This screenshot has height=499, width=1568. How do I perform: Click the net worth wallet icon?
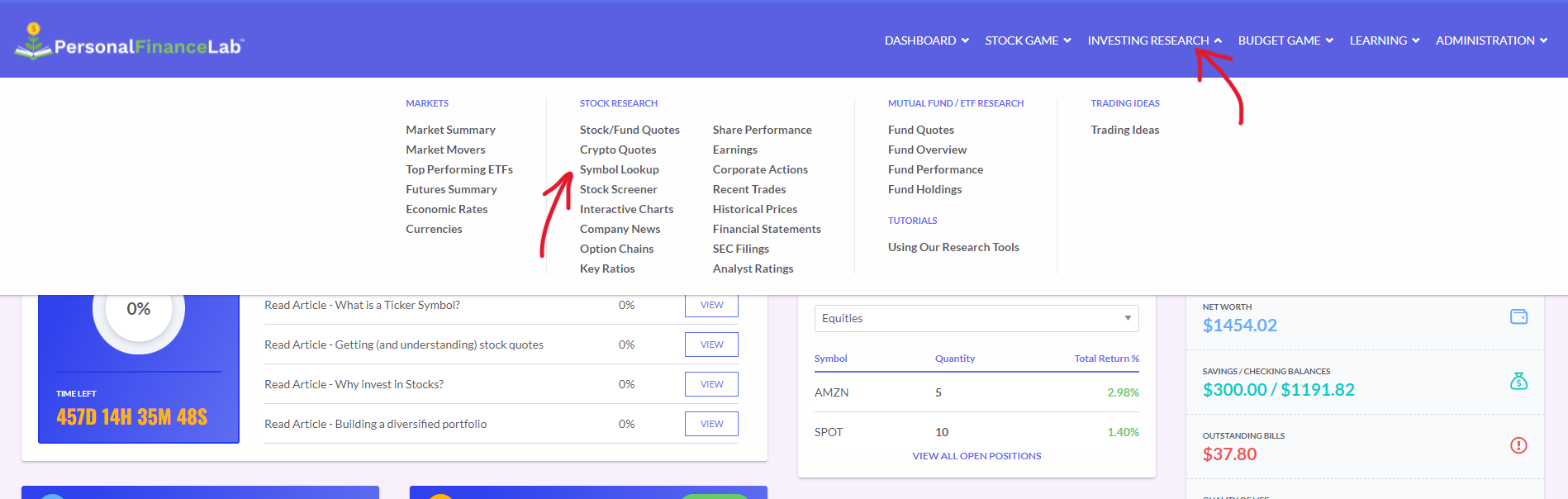[1518, 316]
